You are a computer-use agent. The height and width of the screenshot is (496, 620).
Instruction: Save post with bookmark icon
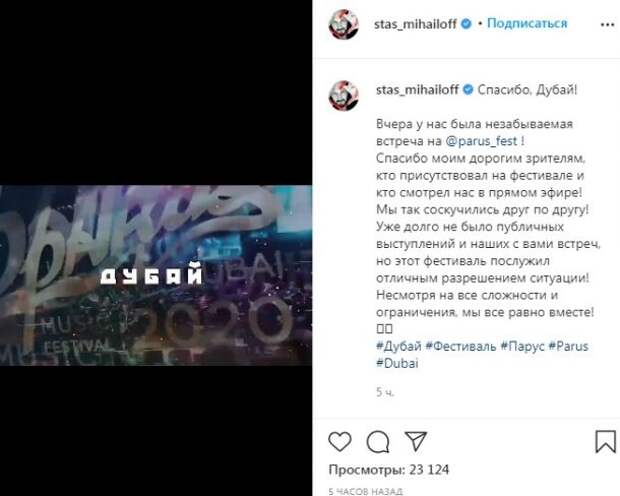point(605,441)
